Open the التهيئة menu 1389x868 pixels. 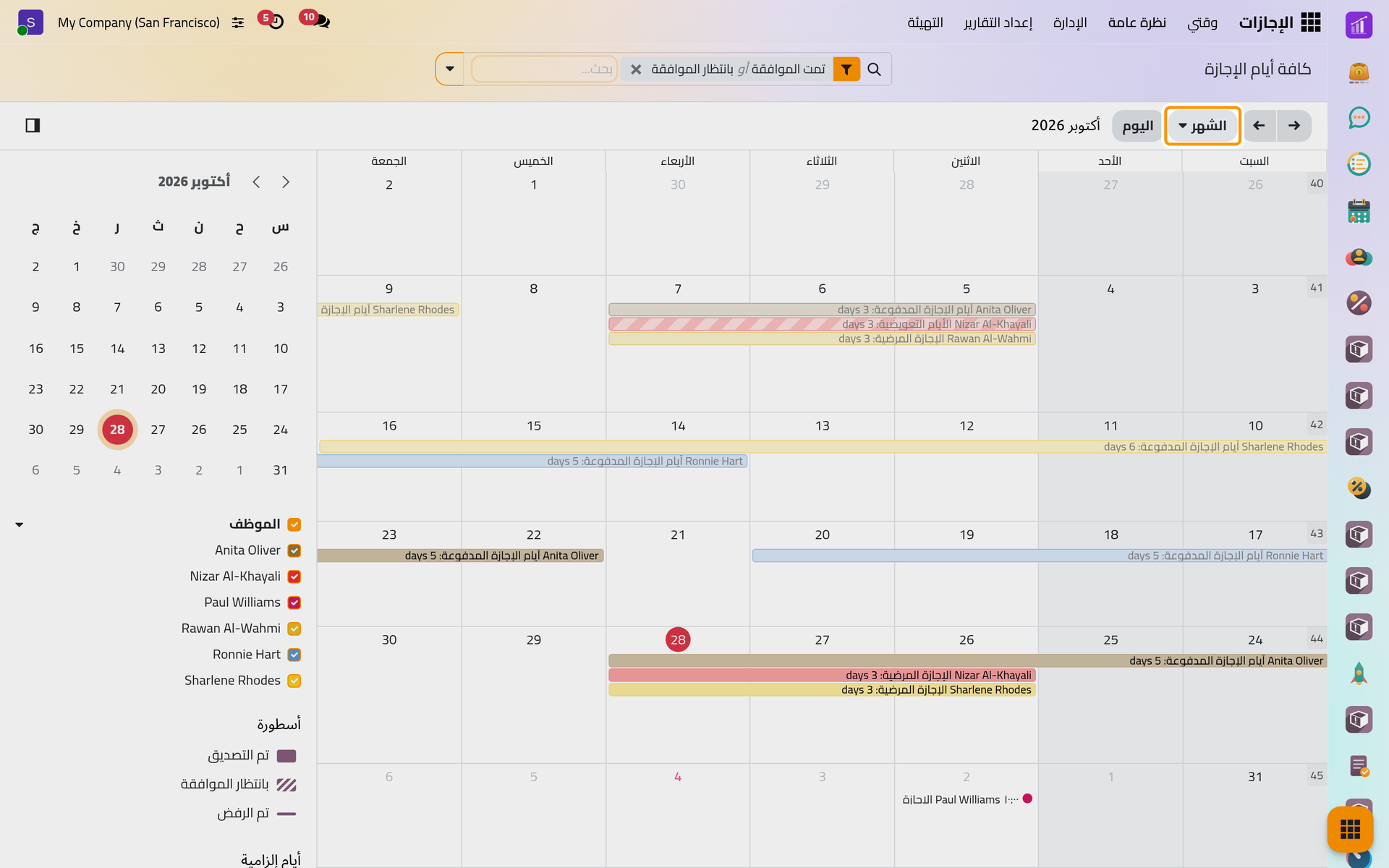coord(925,22)
